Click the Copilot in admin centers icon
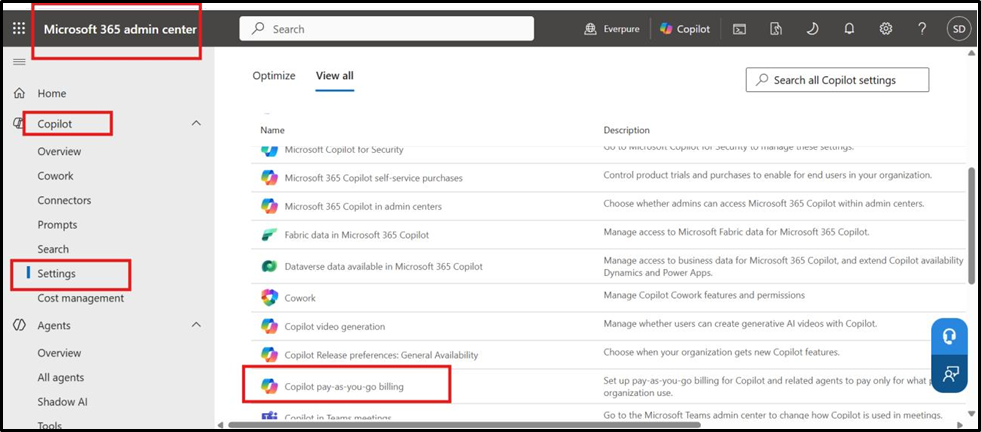This screenshot has width=981, height=432. [x=269, y=206]
